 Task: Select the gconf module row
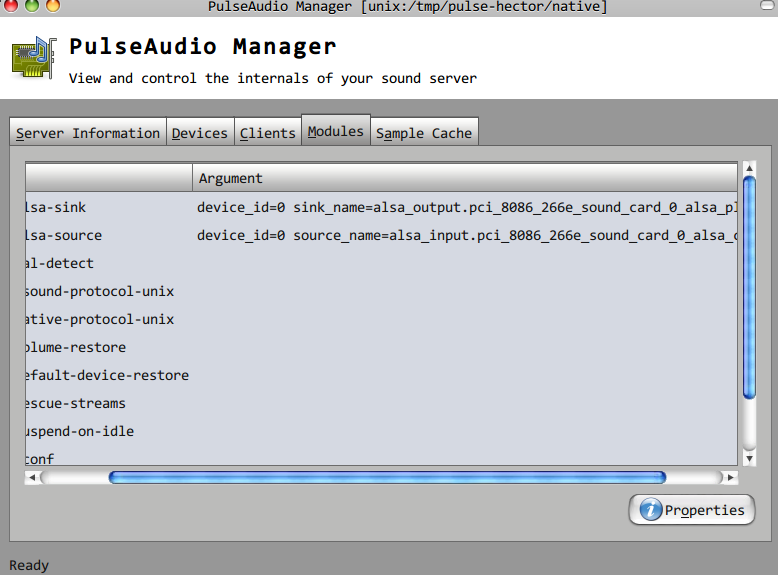(x=381, y=456)
